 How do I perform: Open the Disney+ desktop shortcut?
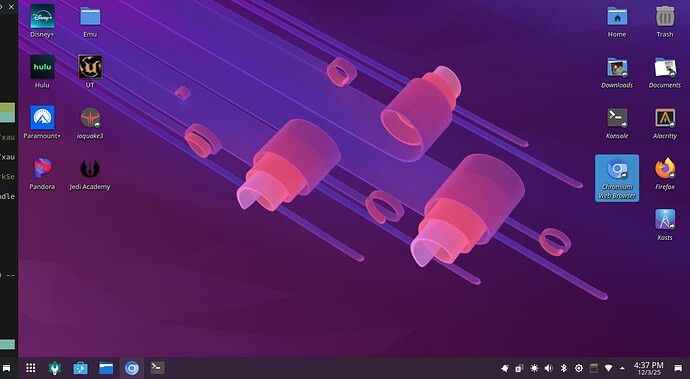point(42,17)
